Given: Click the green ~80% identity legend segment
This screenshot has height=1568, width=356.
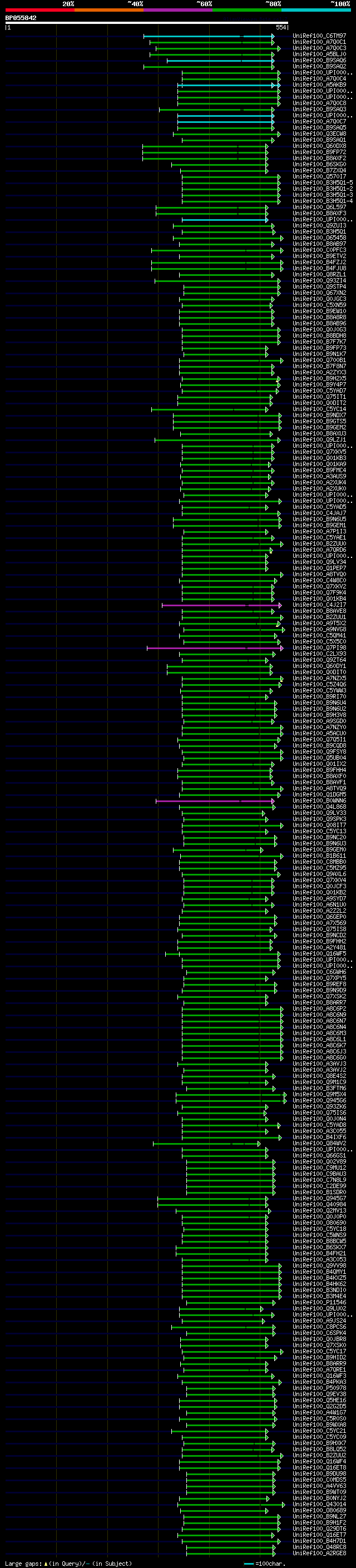Looking at the screenshot, I should click(247, 11).
